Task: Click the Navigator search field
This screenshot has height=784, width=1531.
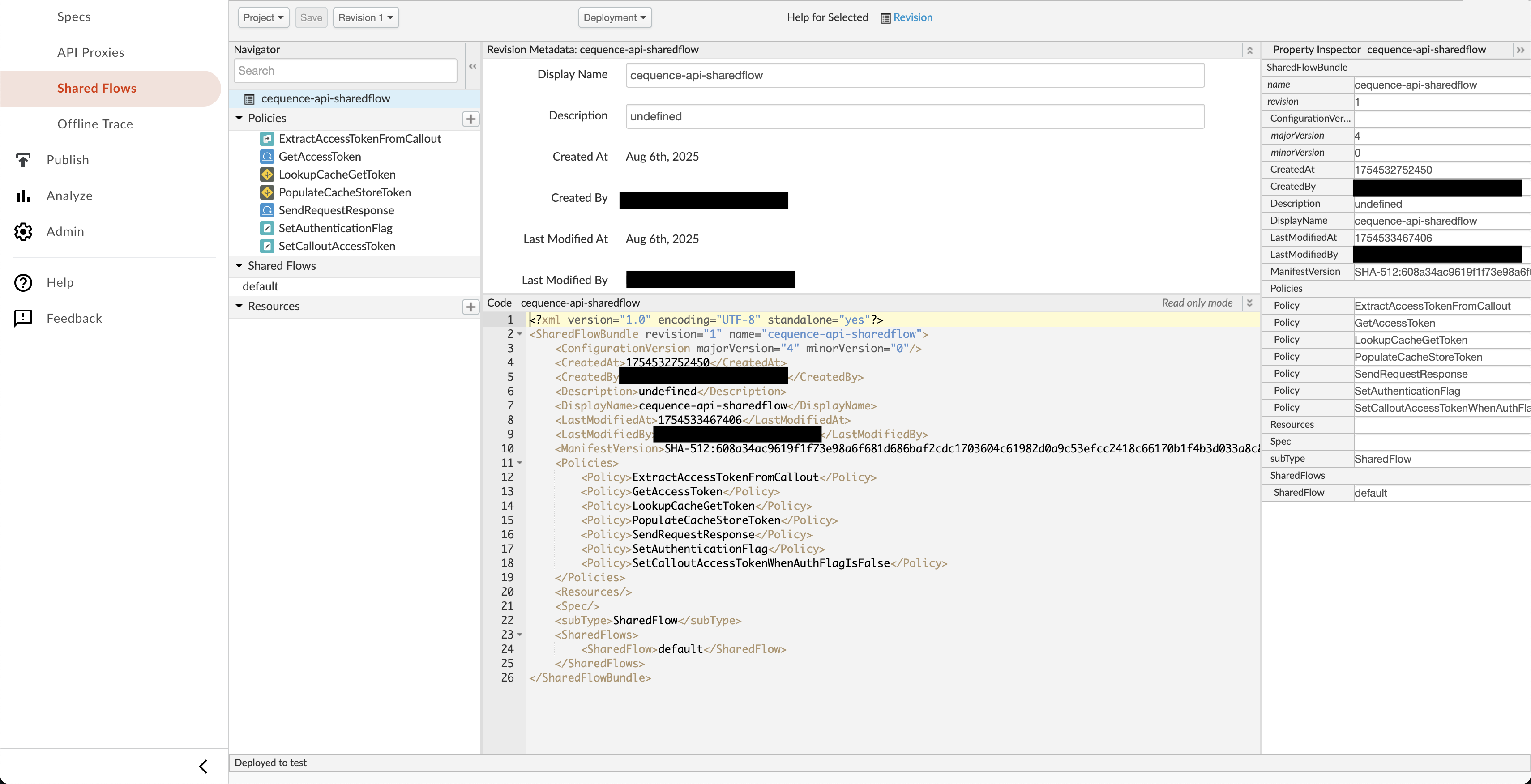Action: (x=345, y=71)
